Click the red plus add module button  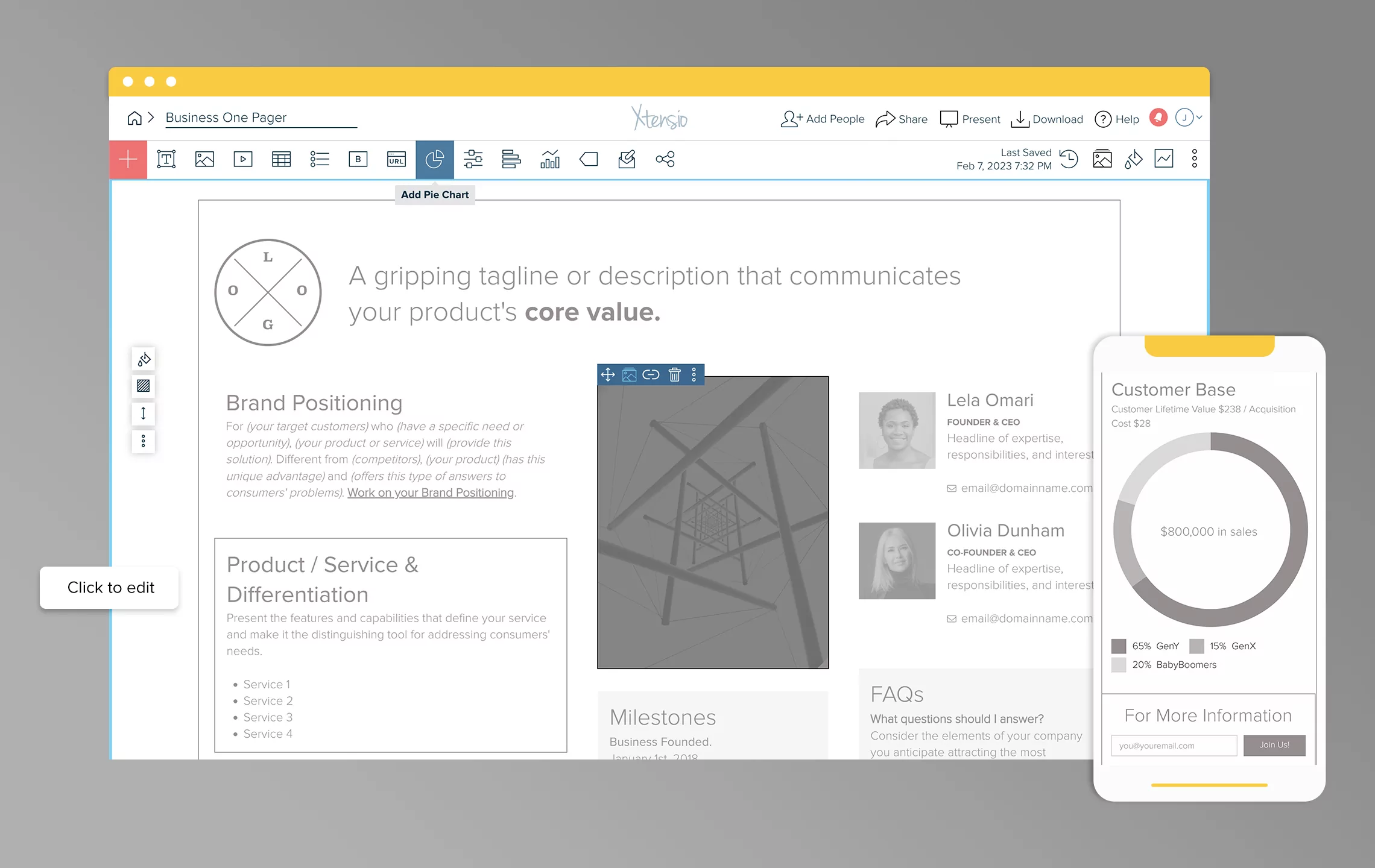128,160
